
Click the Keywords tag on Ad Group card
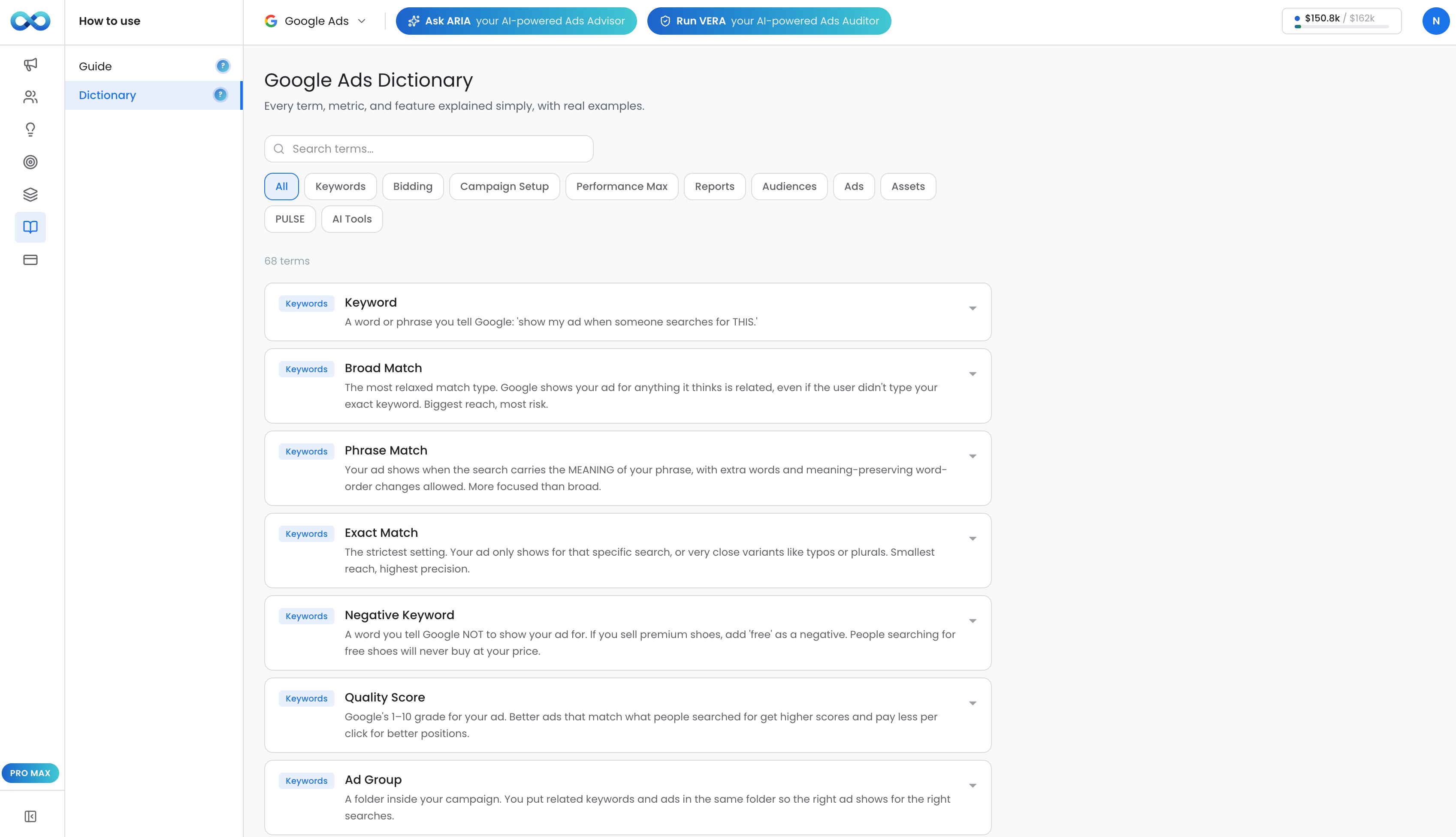pos(306,780)
